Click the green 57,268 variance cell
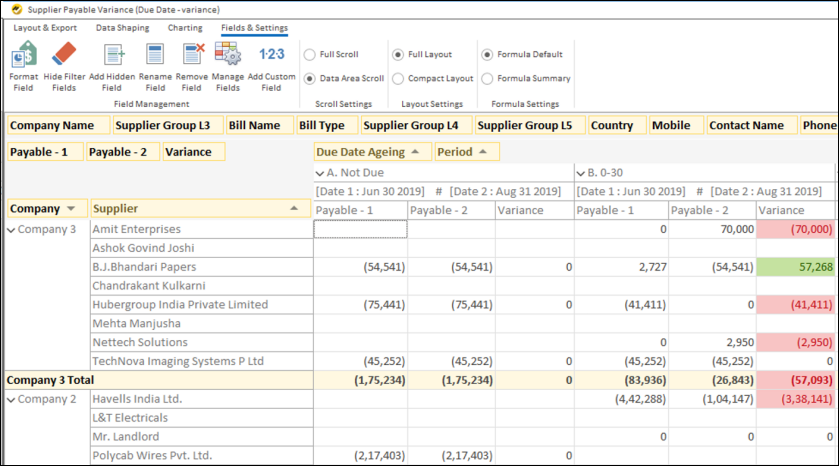This screenshot has width=839, height=466. (x=796, y=267)
